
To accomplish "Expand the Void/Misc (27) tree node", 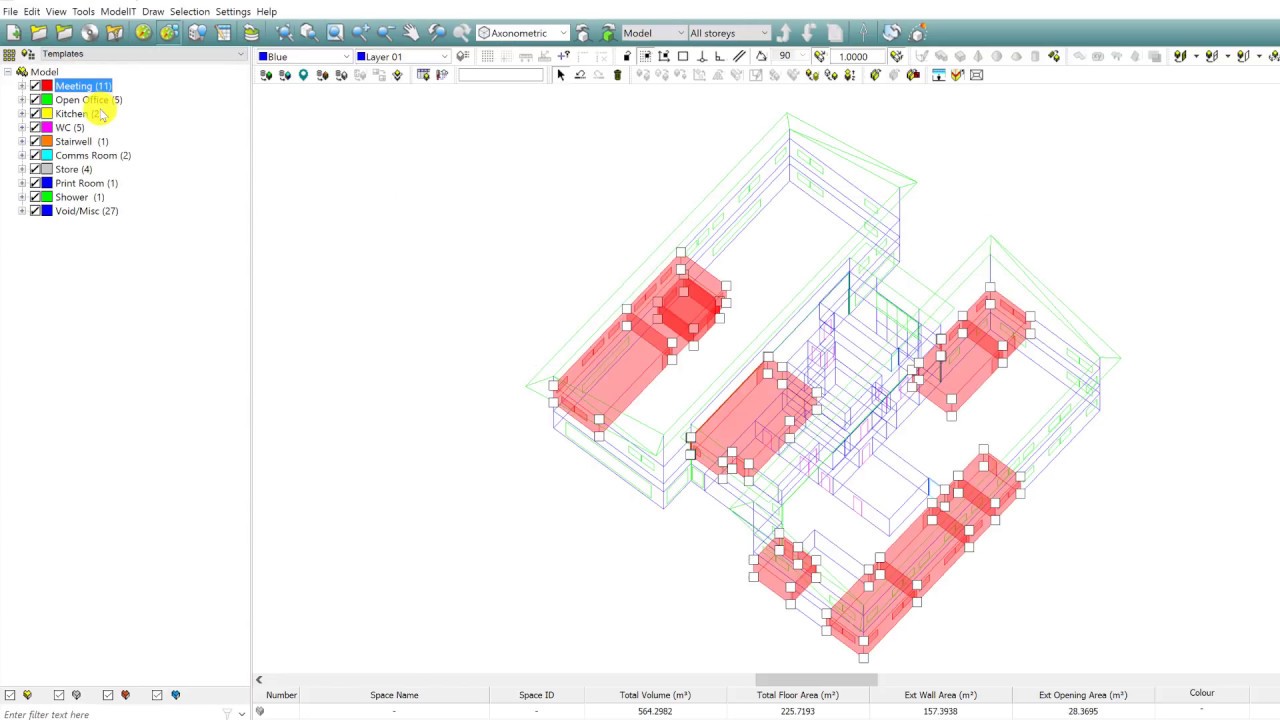I will coord(22,211).
